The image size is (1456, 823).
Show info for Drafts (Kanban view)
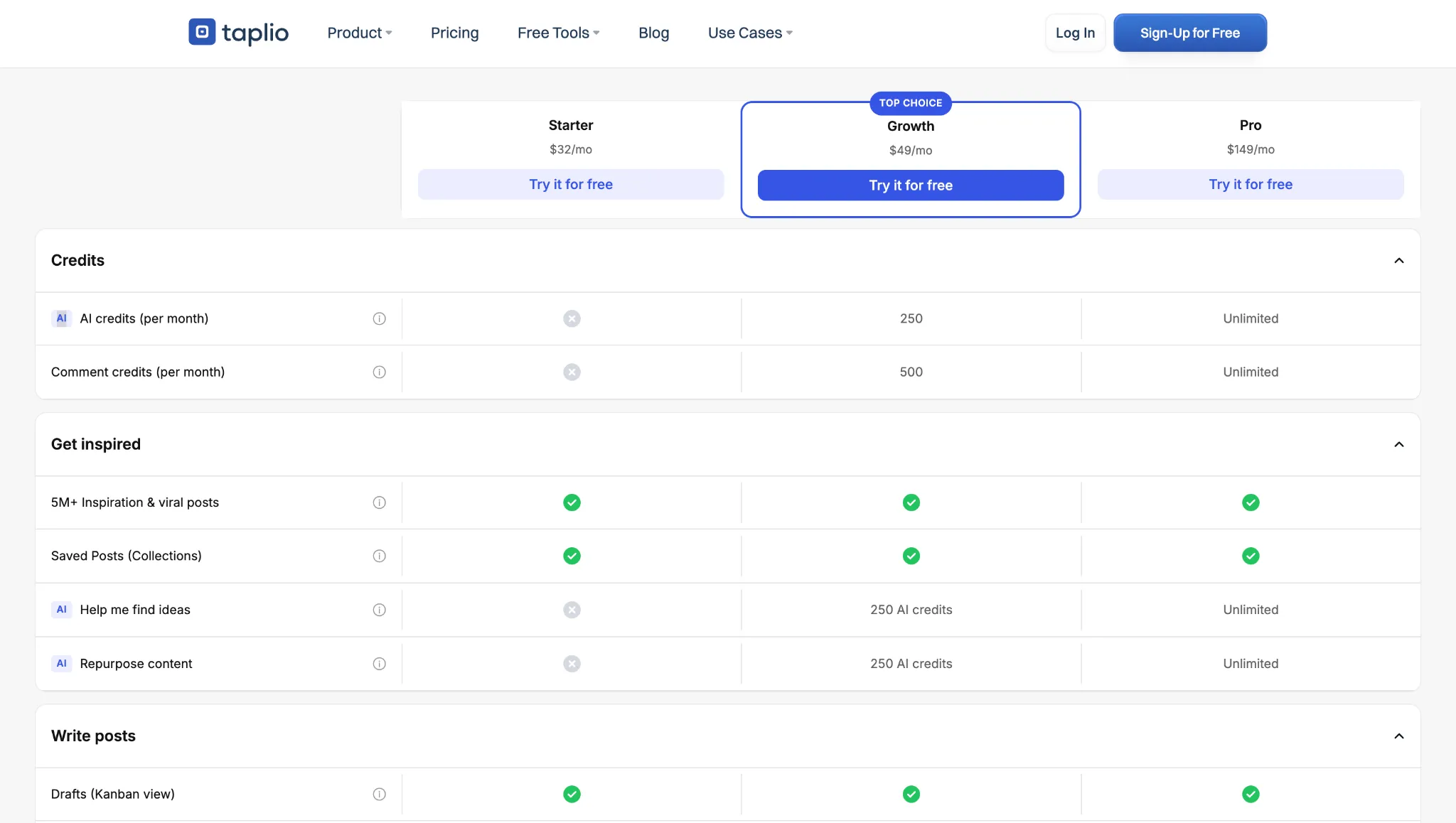[380, 794]
